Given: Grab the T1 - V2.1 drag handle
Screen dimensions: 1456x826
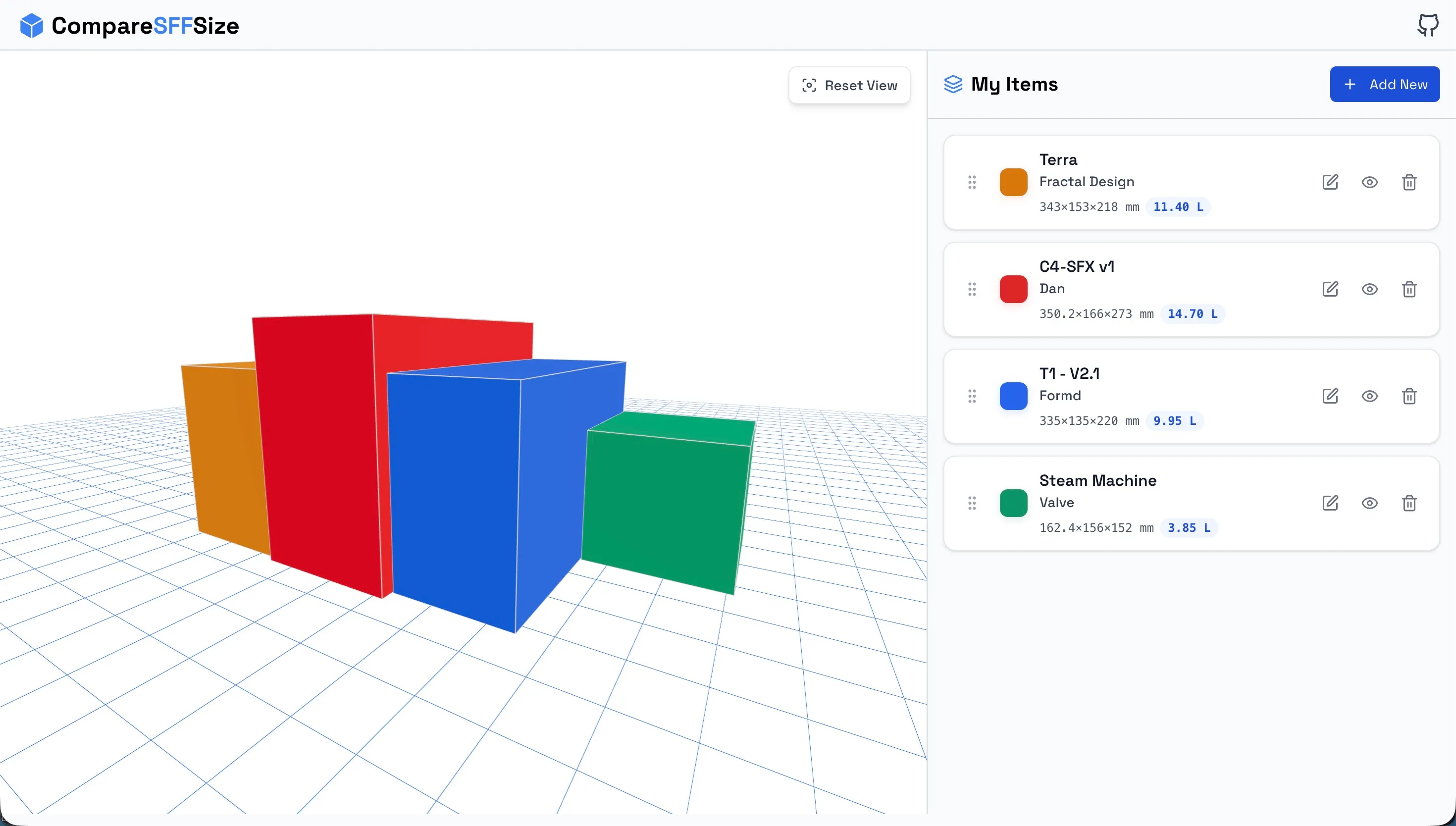Looking at the screenshot, I should click(972, 396).
